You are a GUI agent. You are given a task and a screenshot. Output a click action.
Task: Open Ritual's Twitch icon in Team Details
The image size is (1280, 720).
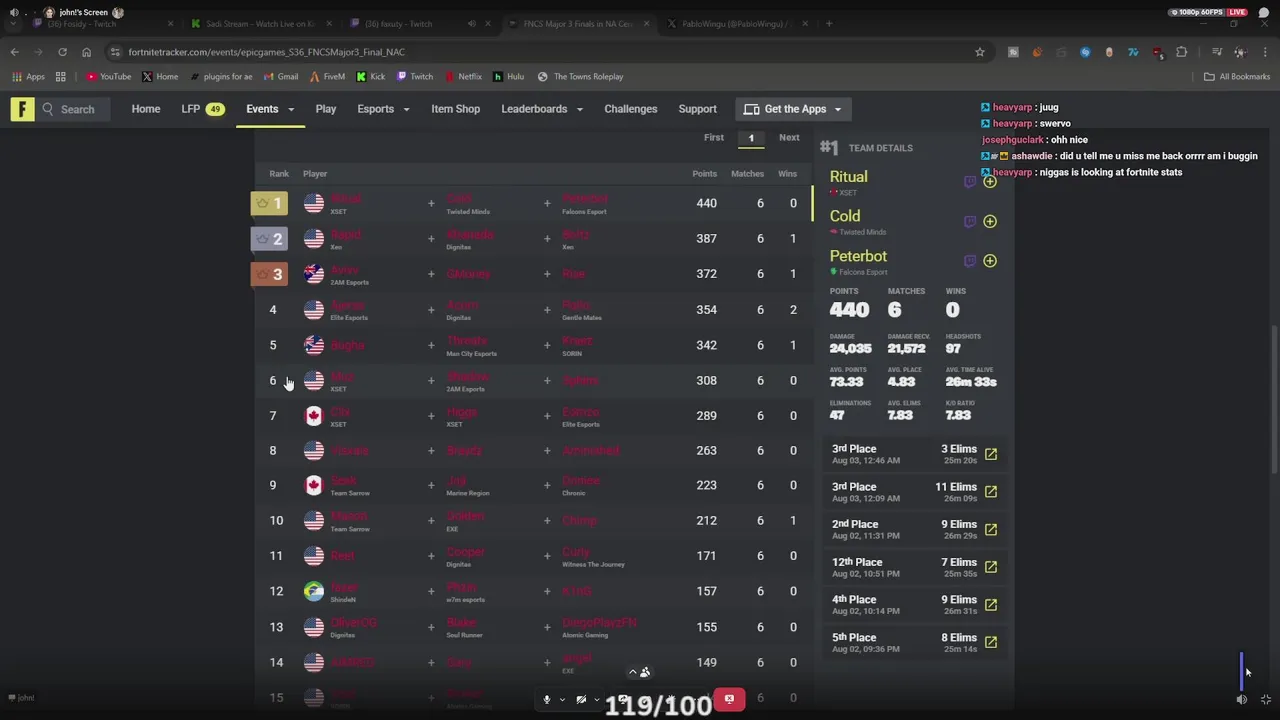tap(969, 182)
